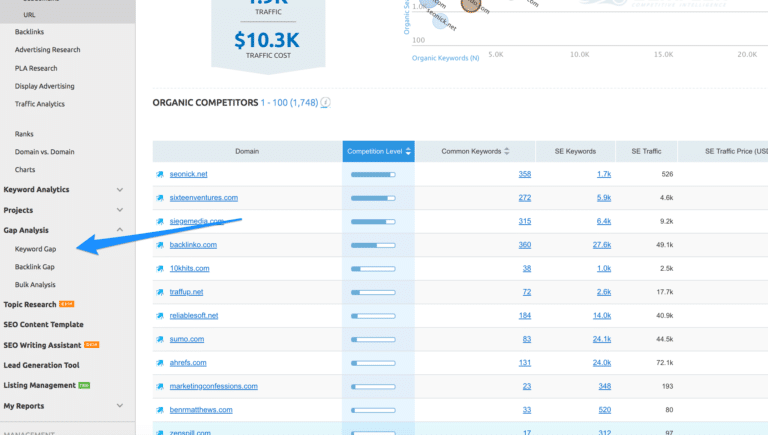Sort by Common Keywords arrows
This screenshot has width=768, height=435.
506,151
